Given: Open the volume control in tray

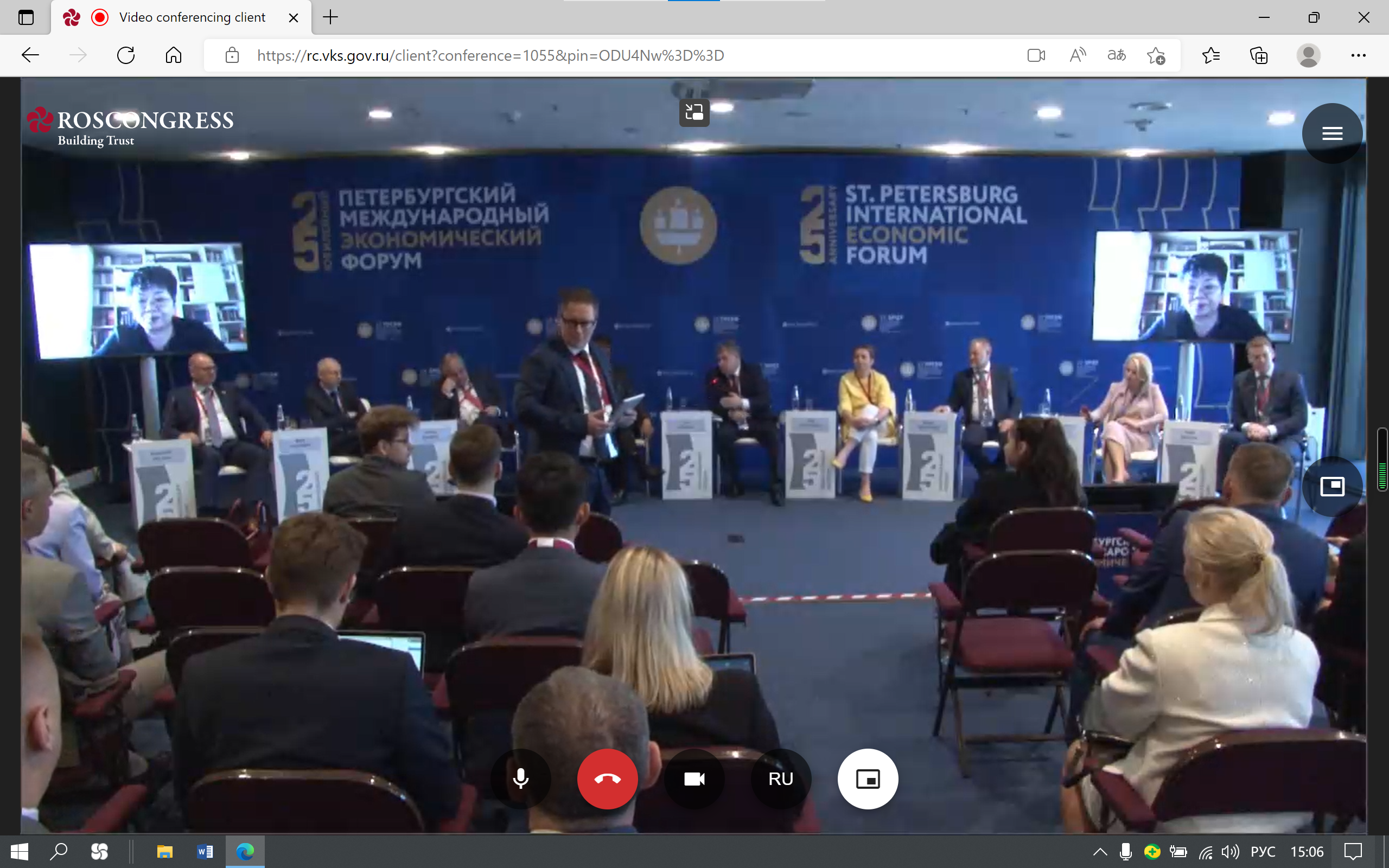Looking at the screenshot, I should point(1230,852).
